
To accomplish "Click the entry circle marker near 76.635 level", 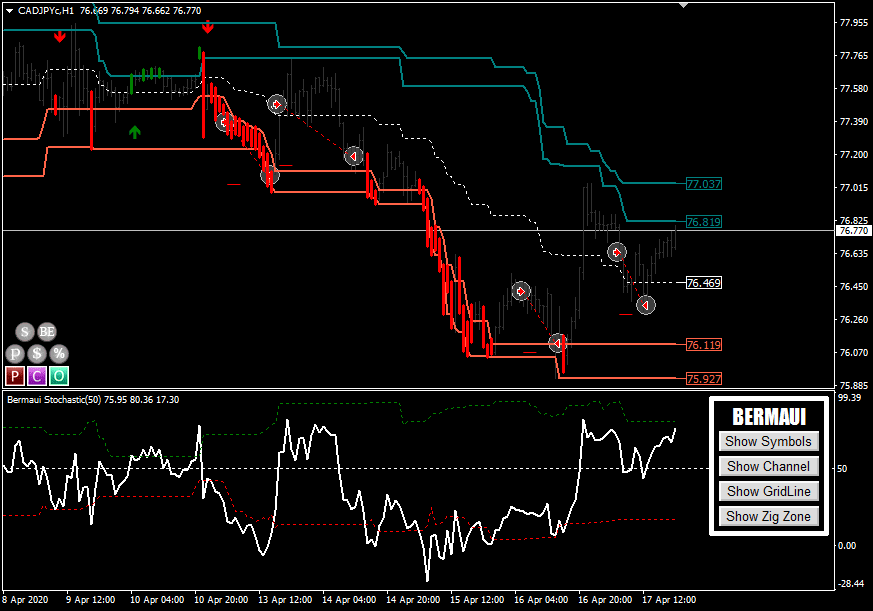I will [616, 252].
